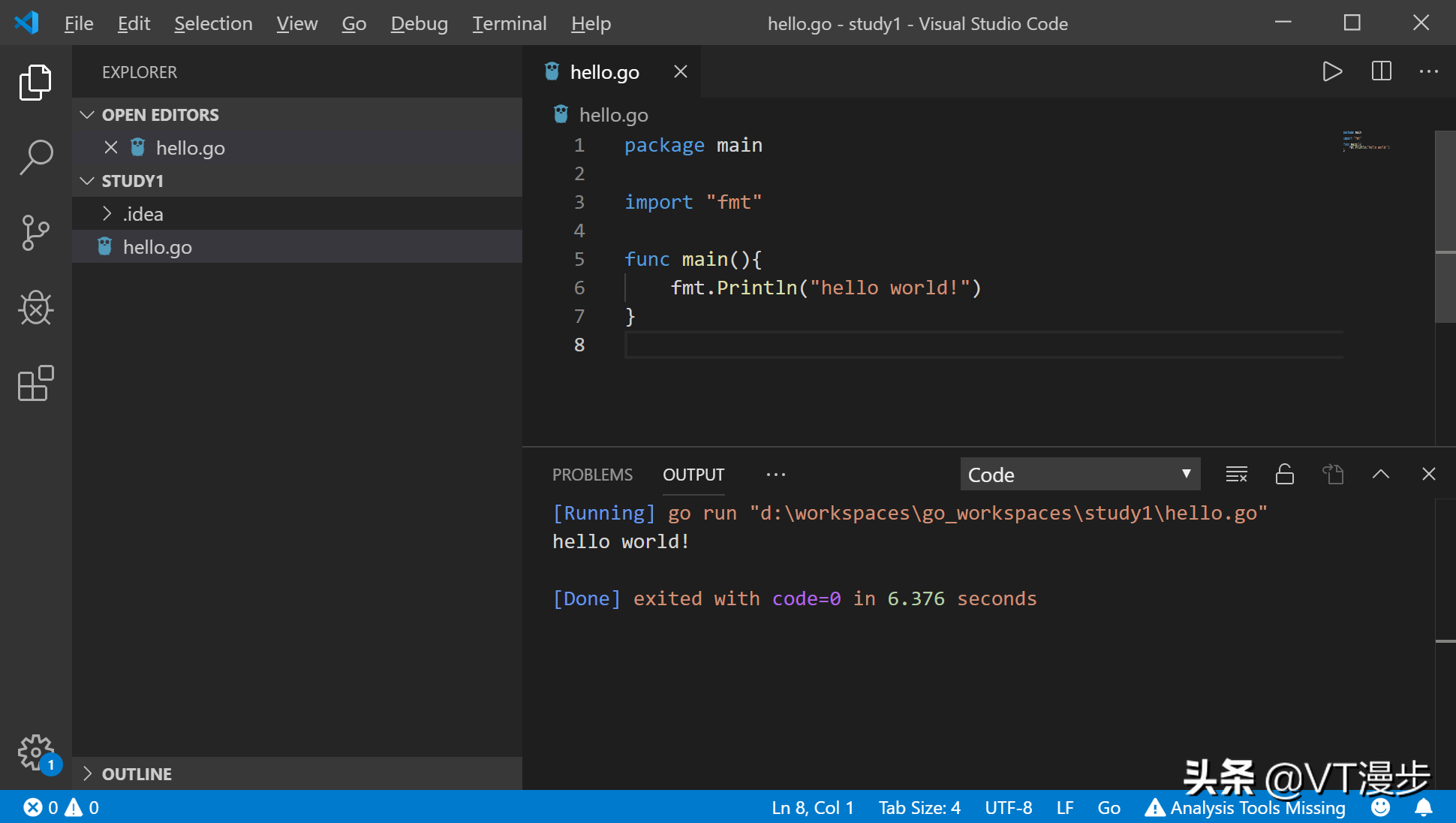Viewport: 1456px width, 823px height.
Task: Click the go run file path in output
Action: (x=1008, y=513)
